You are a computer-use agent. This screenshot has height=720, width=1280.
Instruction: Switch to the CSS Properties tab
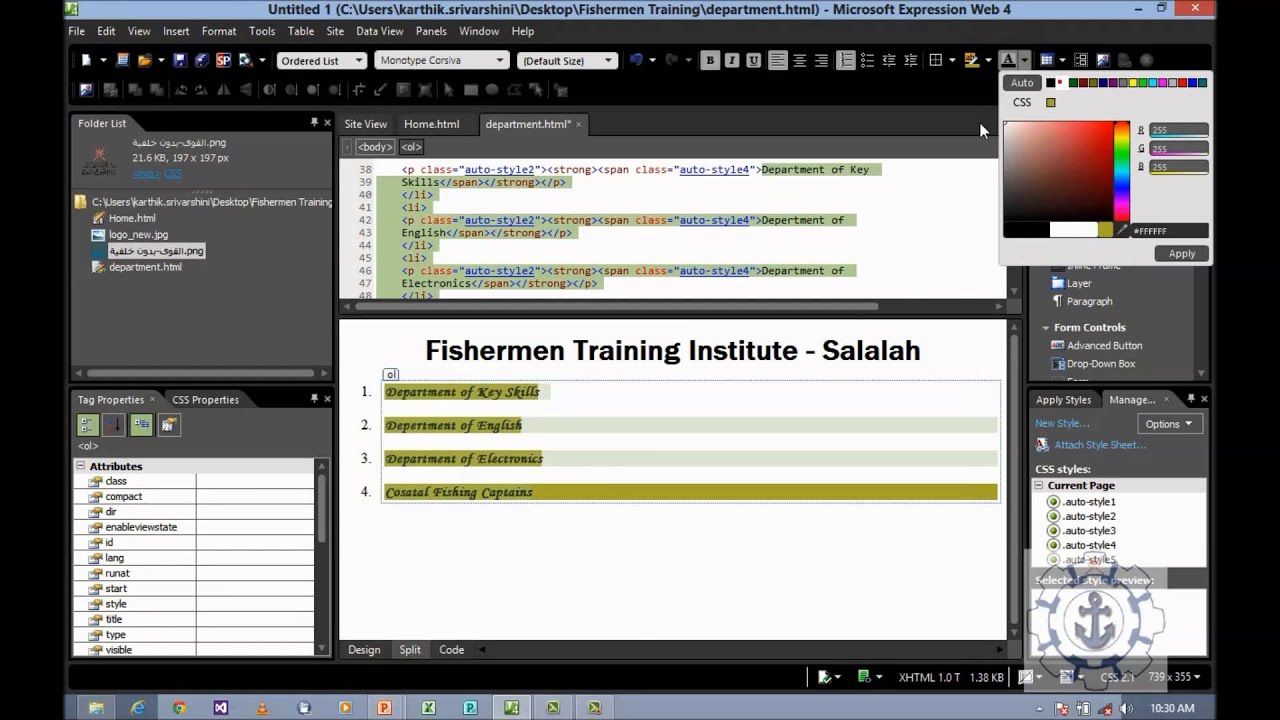[205, 399]
